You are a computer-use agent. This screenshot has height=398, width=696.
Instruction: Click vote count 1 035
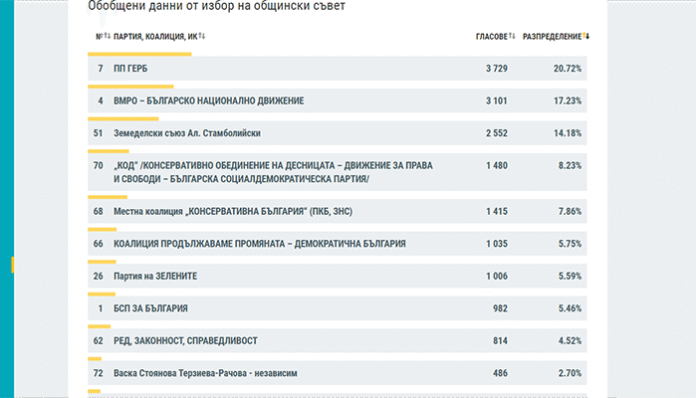coord(497,244)
